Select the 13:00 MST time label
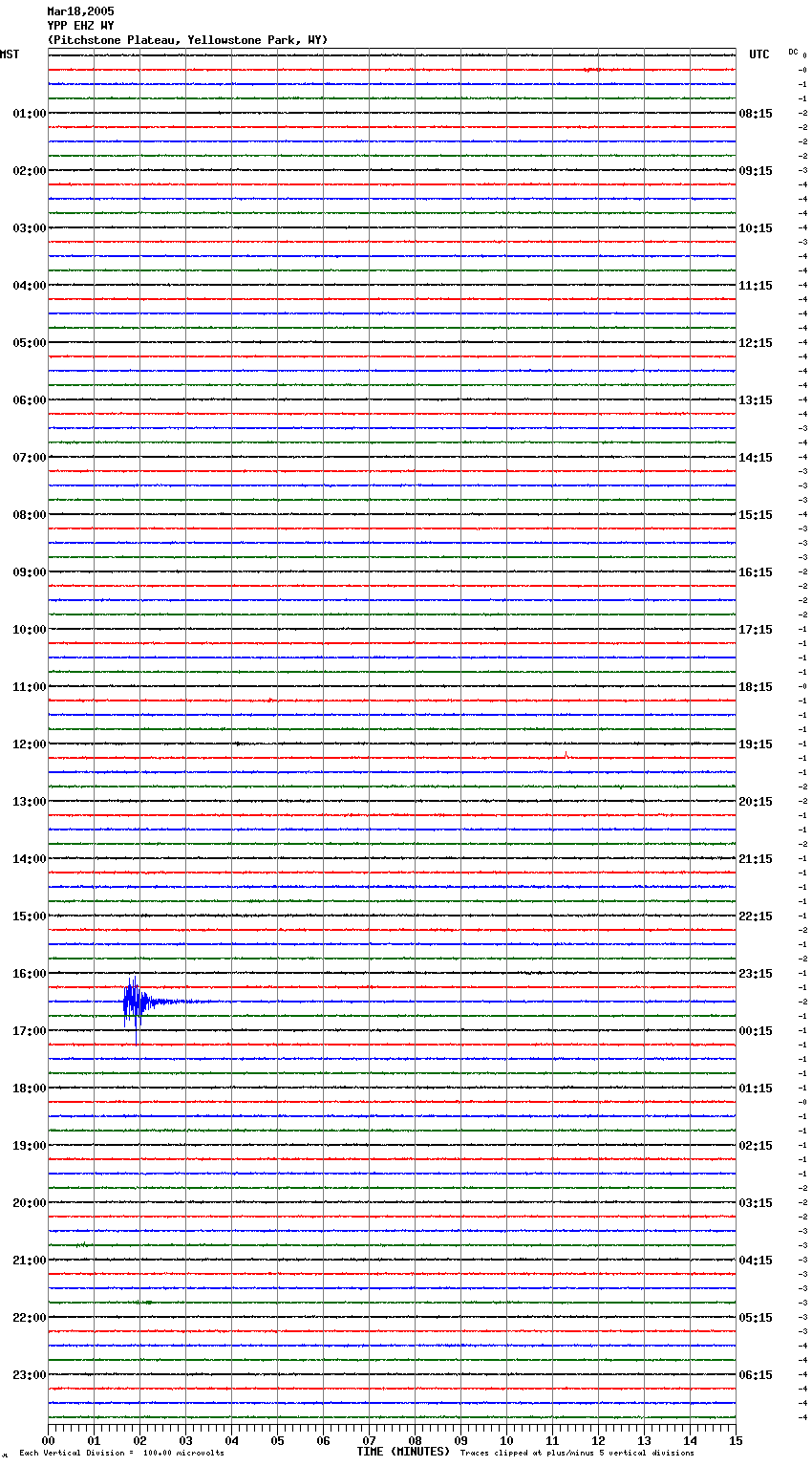This screenshot has height=1466, width=812. [x=30, y=802]
